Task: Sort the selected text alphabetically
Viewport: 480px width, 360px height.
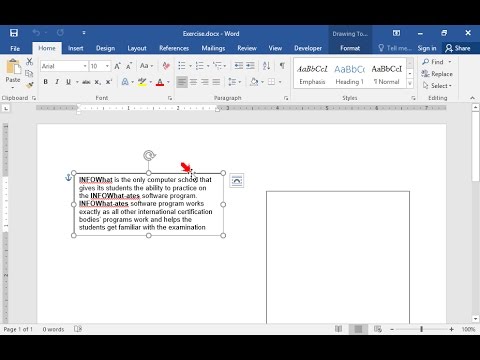Action: pos(266,66)
